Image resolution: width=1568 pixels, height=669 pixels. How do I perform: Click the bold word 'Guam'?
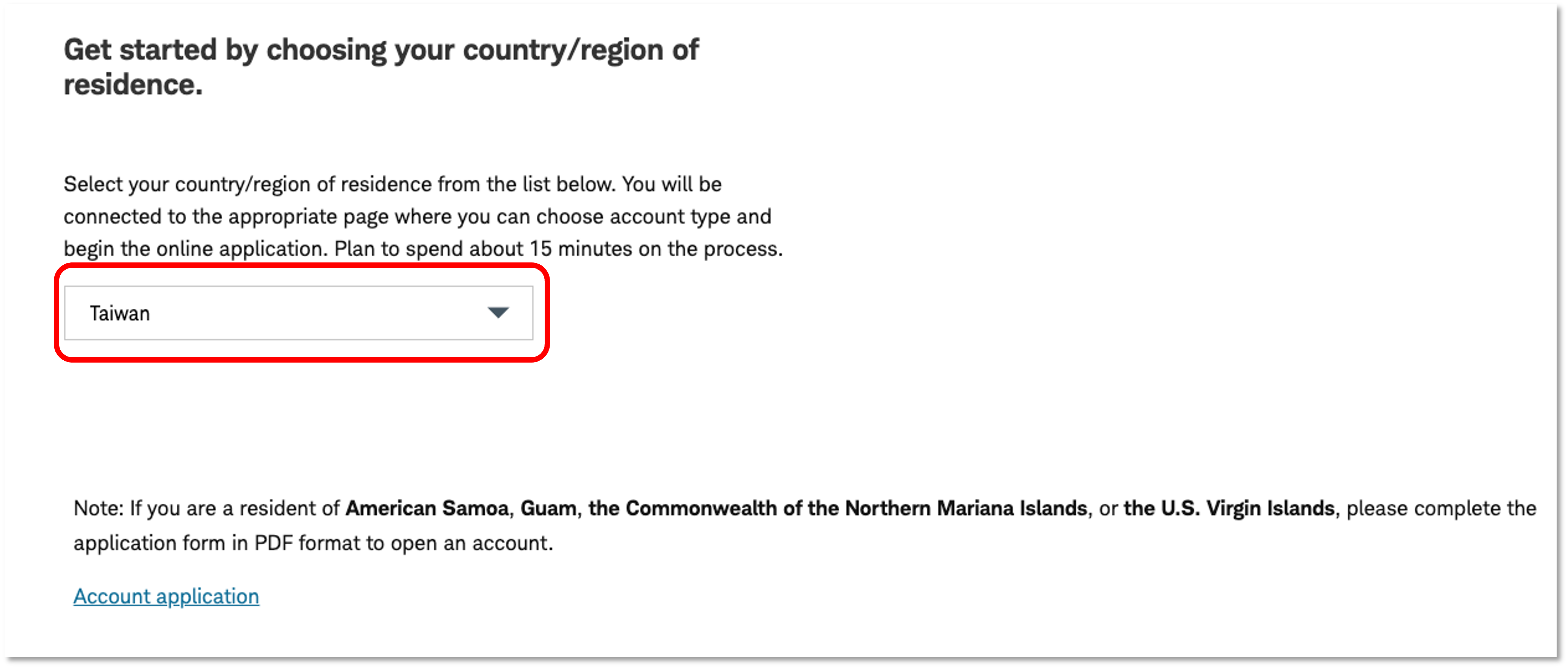click(x=548, y=508)
